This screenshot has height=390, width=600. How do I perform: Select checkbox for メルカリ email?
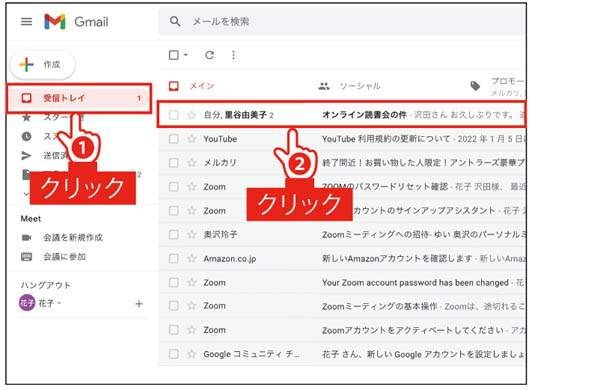pyautogui.click(x=174, y=163)
